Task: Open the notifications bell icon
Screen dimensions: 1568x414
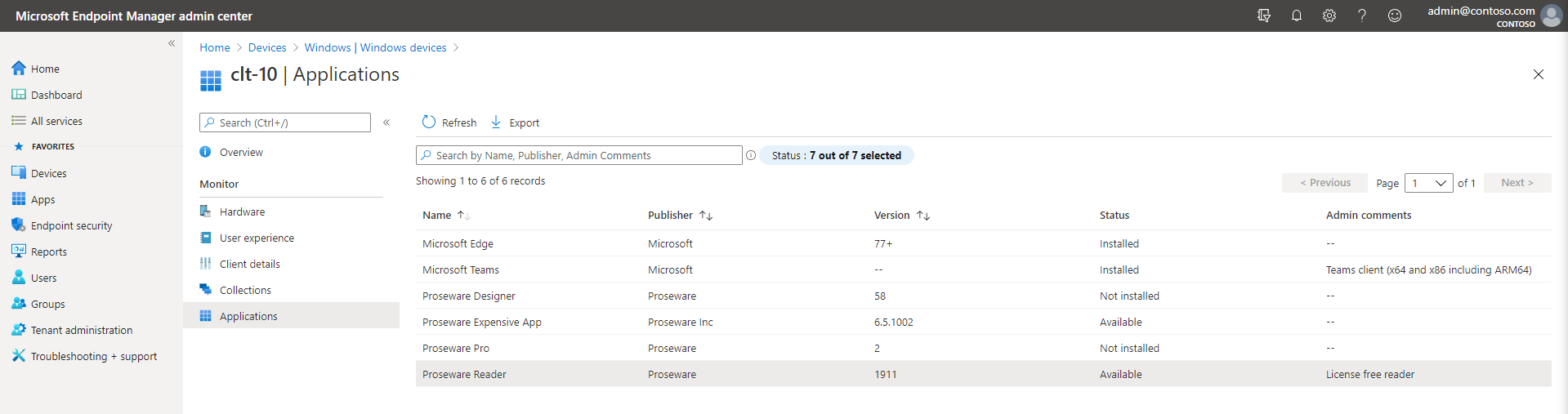Action: [x=1296, y=16]
